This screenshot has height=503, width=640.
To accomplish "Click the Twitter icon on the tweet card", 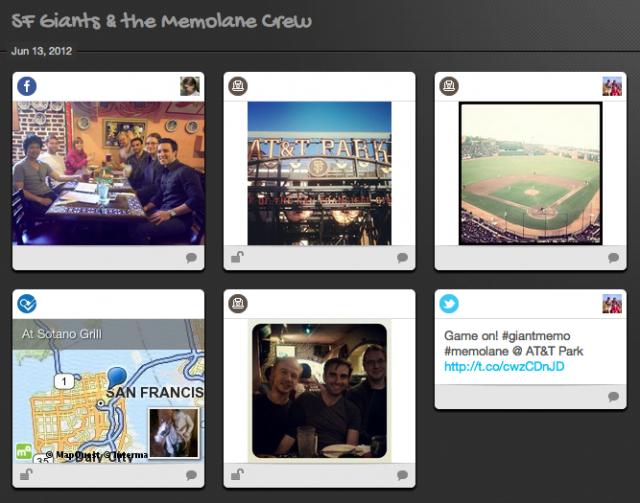I will [x=449, y=304].
